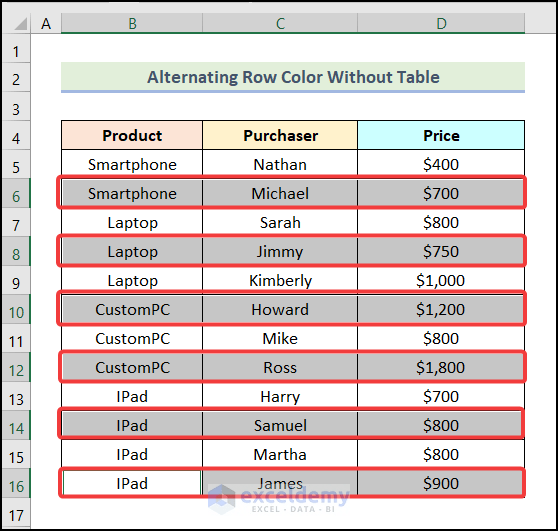Select CustomPC cell in Mike's row
The height and width of the screenshot is (531, 558).
(132, 338)
